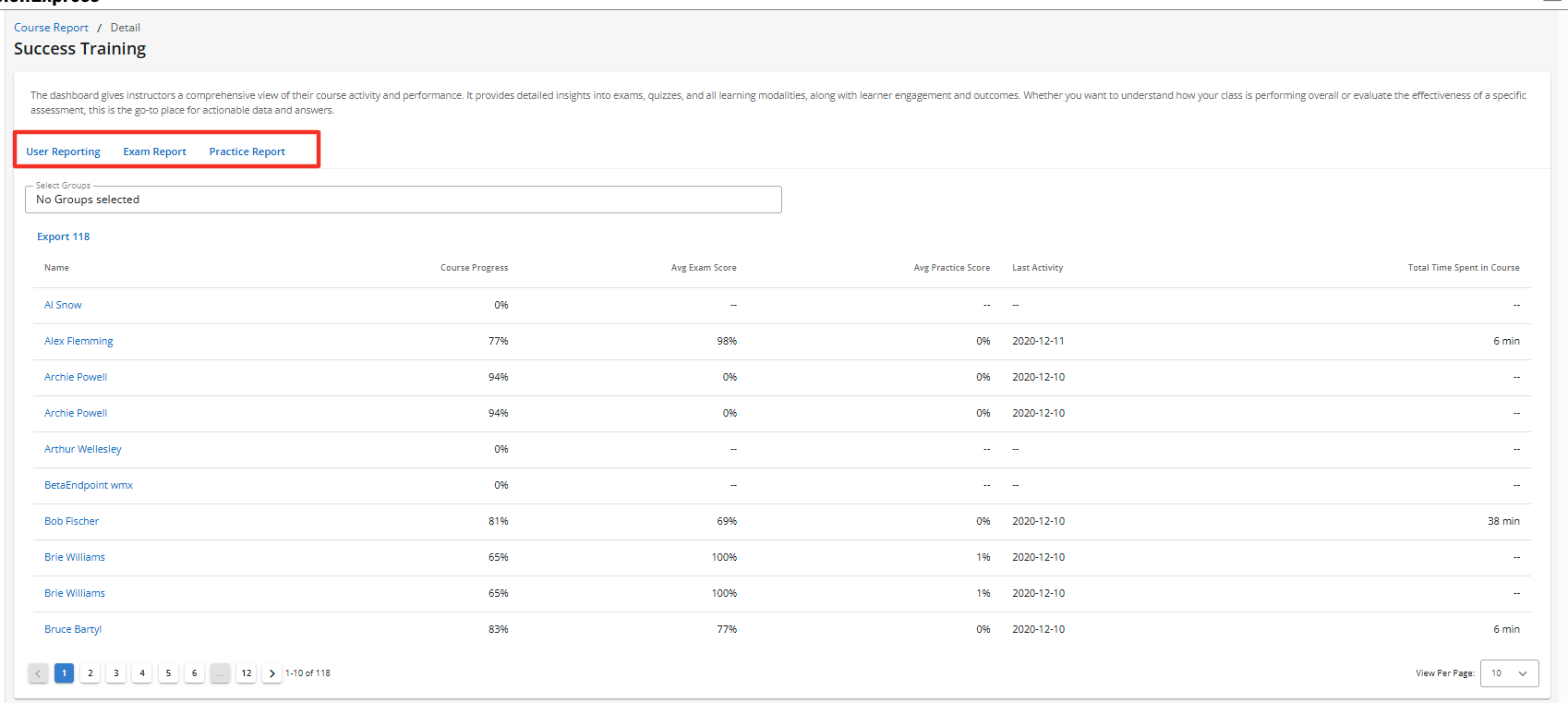Click Bruce Bartyl's name link

coord(73,629)
